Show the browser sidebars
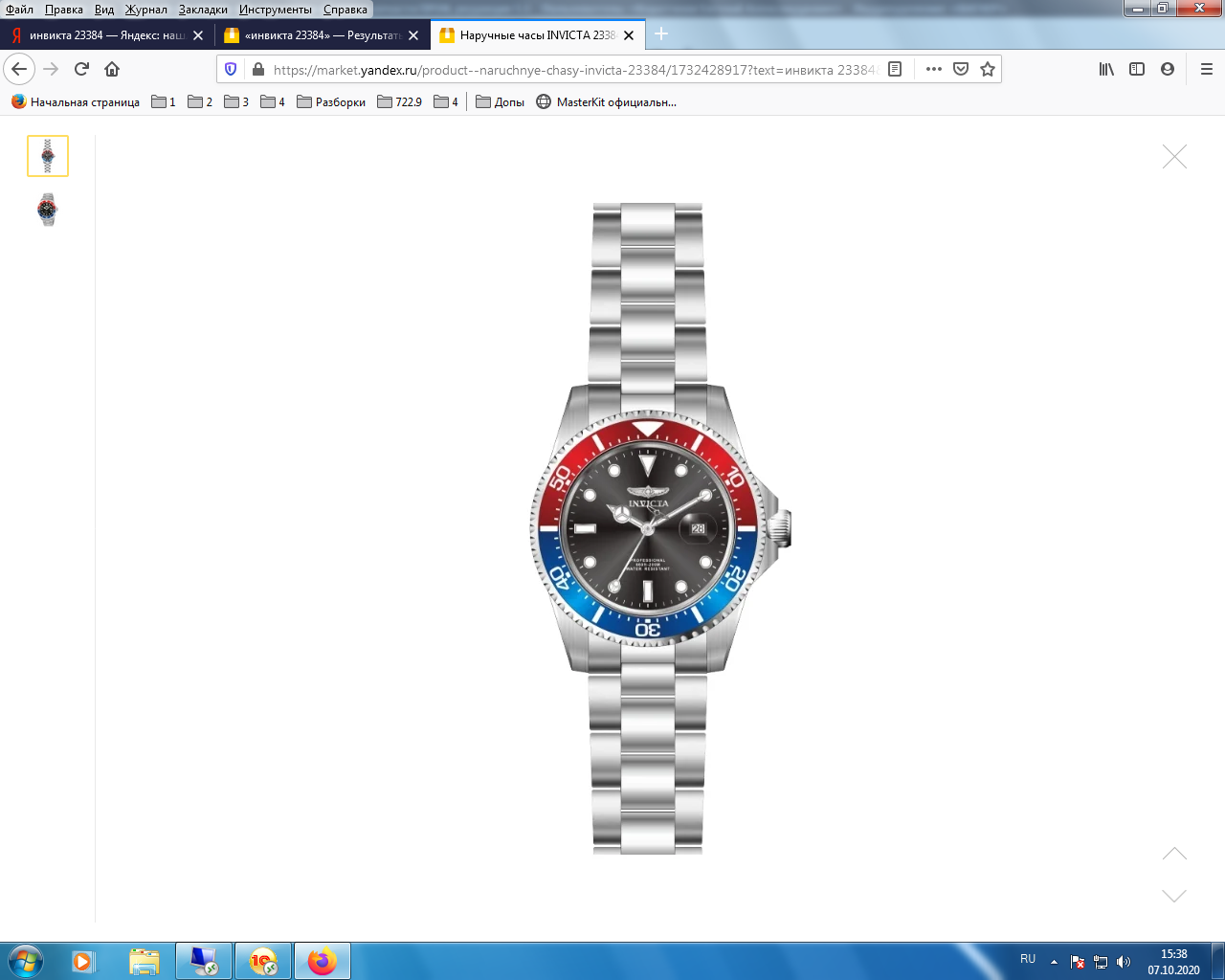 click(1137, 69)
